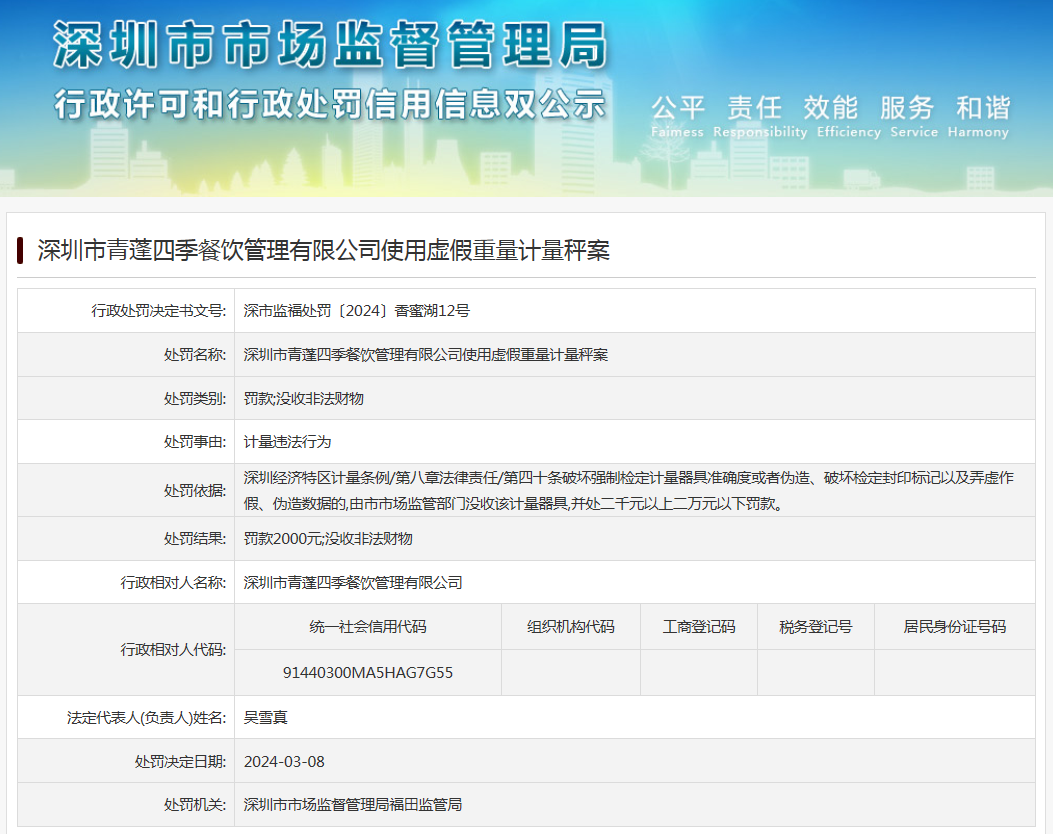
Task: Click legal representative name 吴雪真
Action: (x=266, y=717)
